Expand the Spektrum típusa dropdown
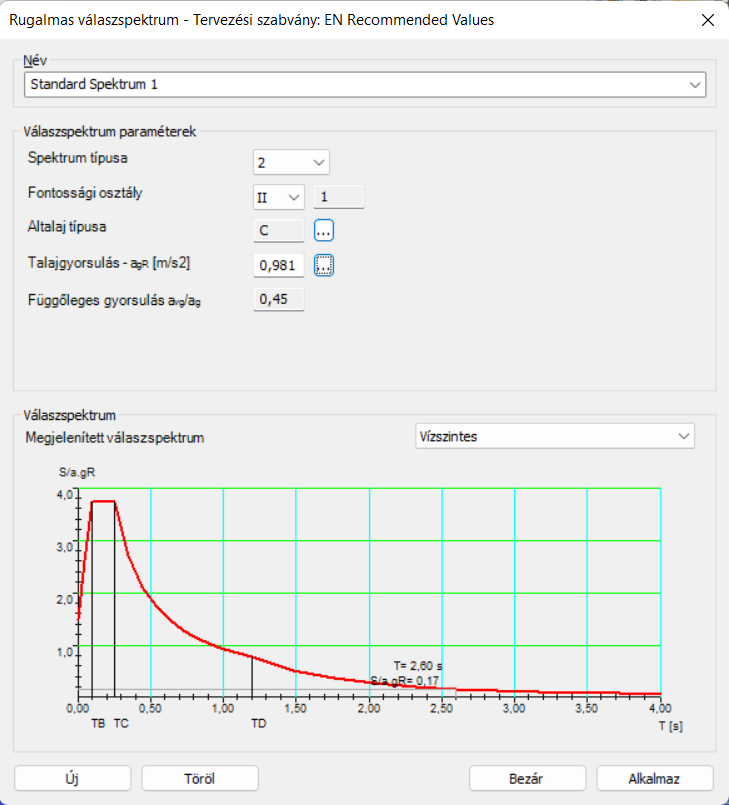Screen dimensions: 729x805 click(291, 163)
